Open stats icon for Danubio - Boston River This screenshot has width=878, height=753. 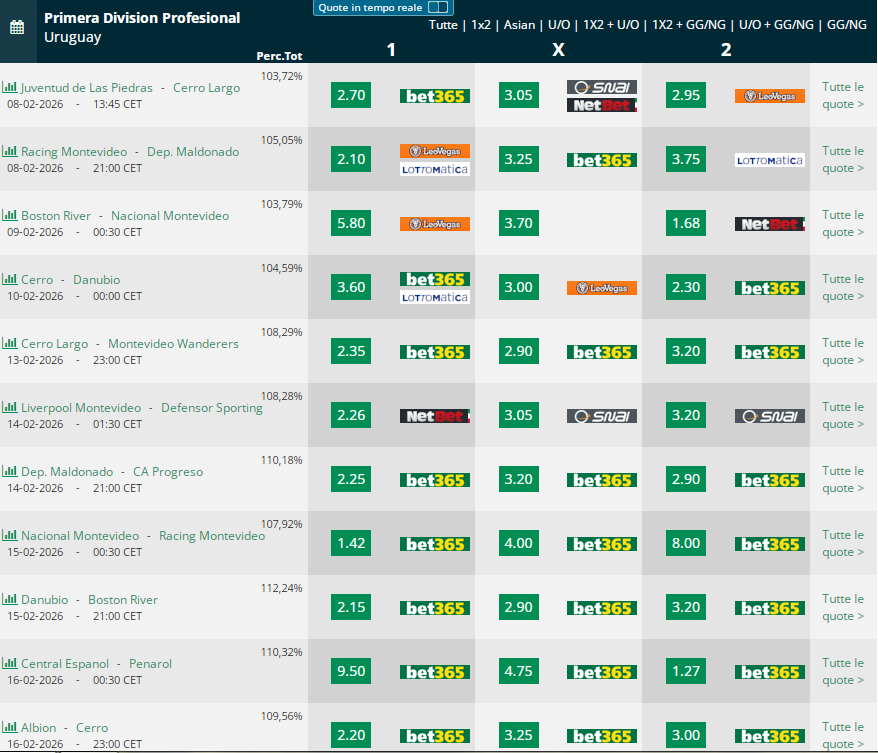[10, 598]
